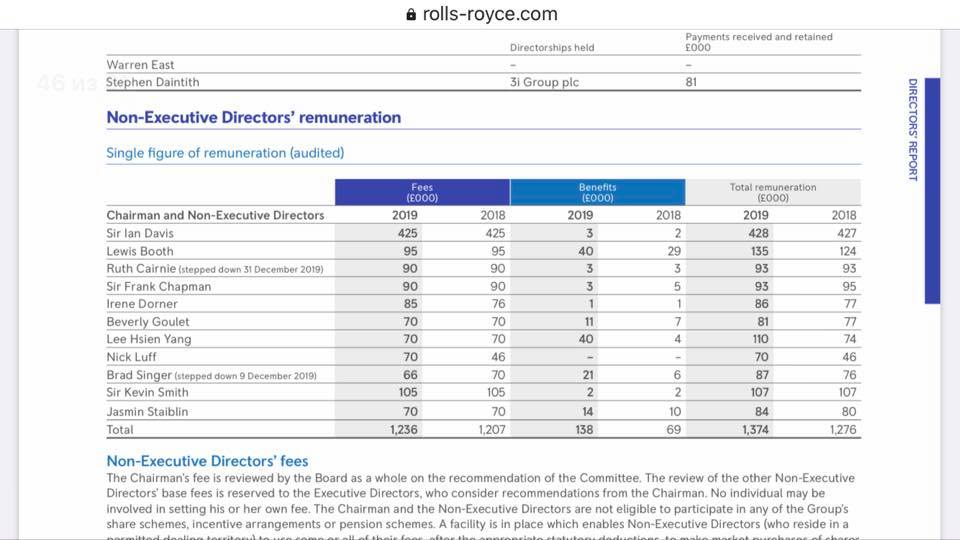Tap the rolls-royce.com URL text
The width and height of the screenshot is (960, 540).
[490, 14]
